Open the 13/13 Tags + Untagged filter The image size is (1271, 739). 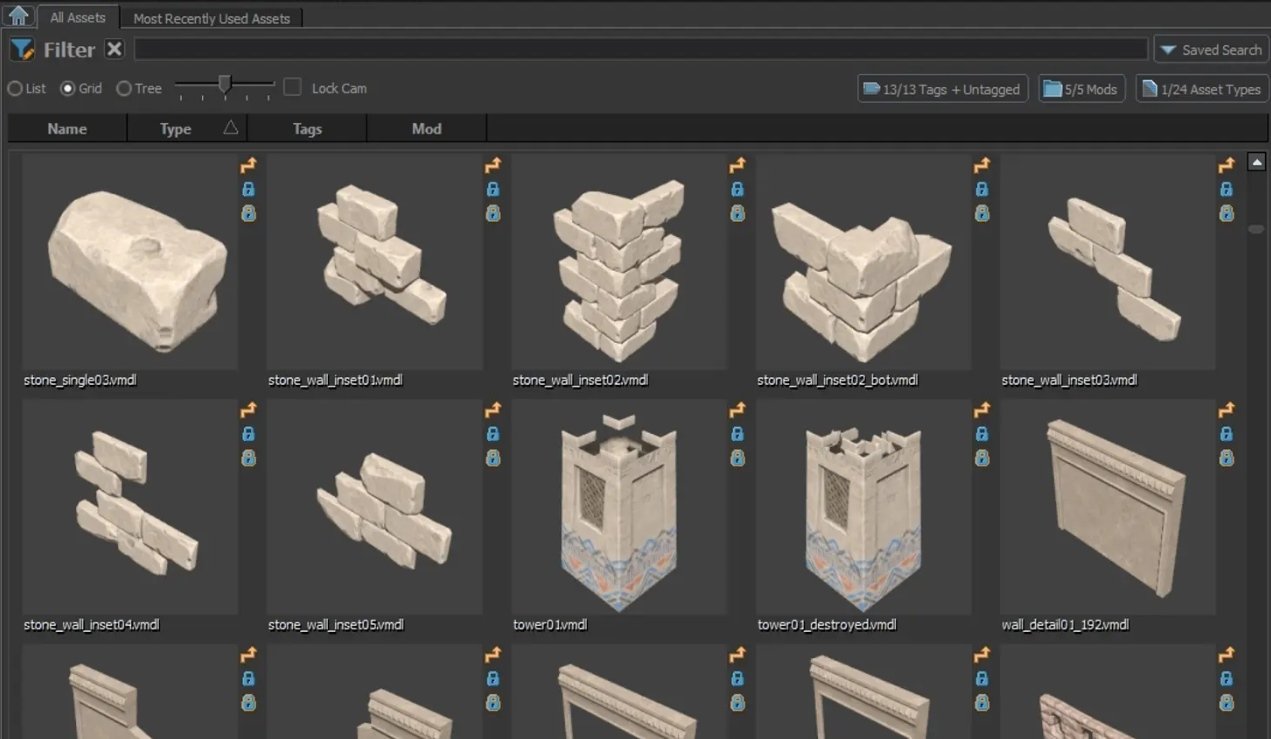pos(942,89)
